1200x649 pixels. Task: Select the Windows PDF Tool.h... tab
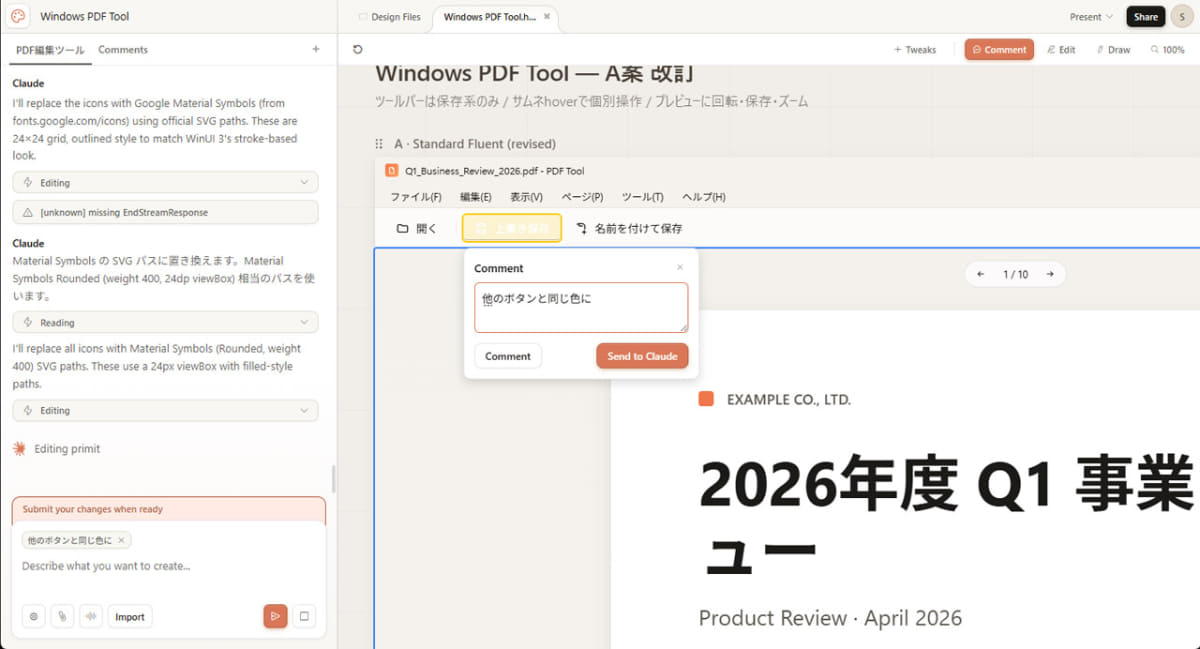(489, 17)
